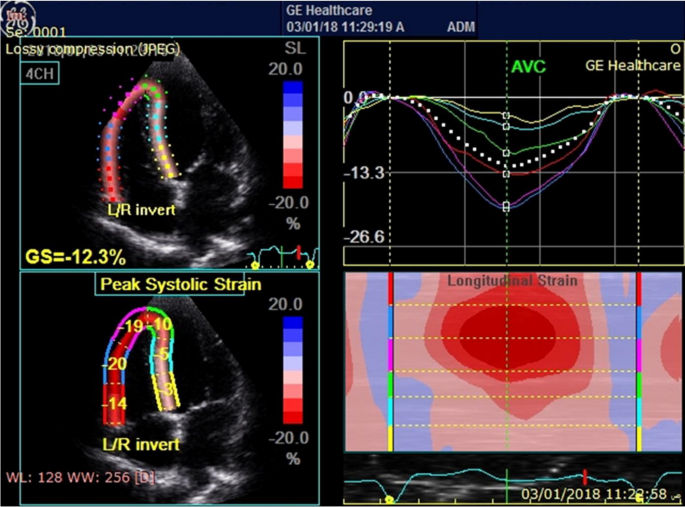685x507 pixels.
Task: Click the AVC marker label
Action: [x=528, y=68]
